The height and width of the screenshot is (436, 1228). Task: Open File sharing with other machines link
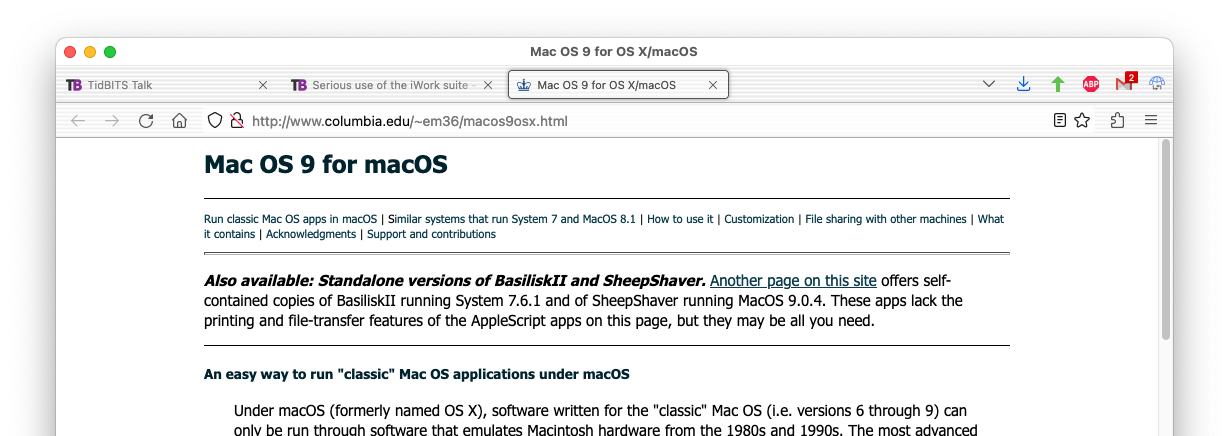pyautogui.click(x=886, y=219)
